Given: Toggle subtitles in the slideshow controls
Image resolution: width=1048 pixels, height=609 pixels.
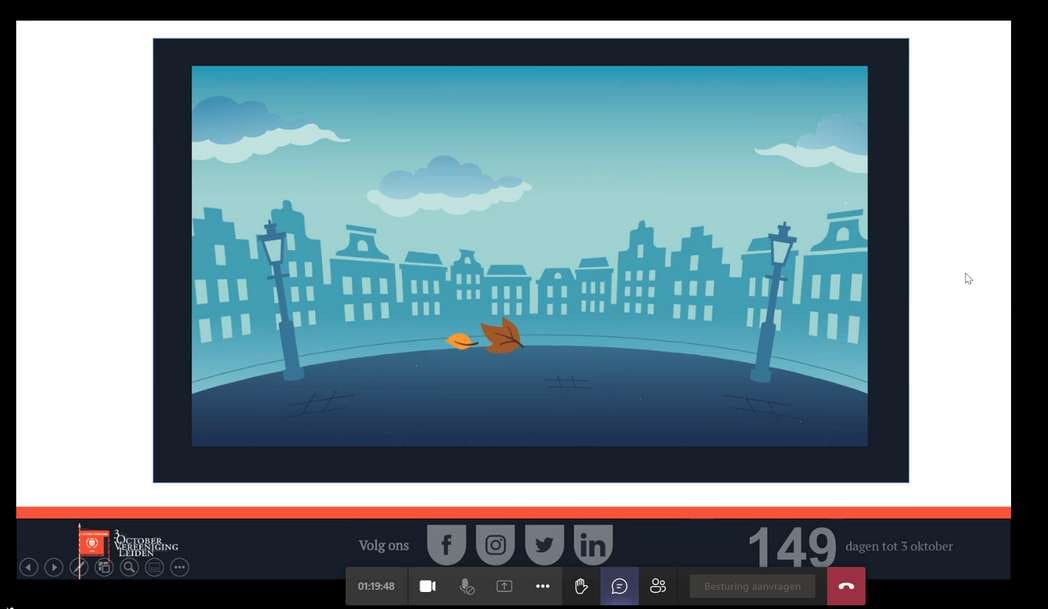Looking at the screenshot, I should 154,567.
